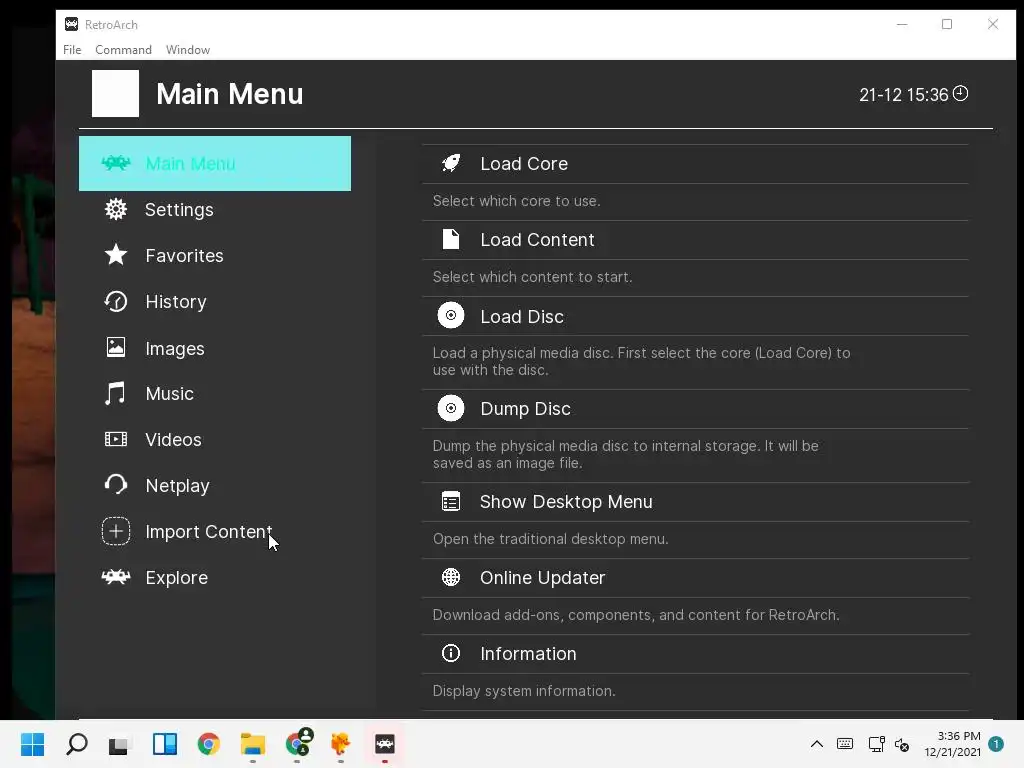Screen dimensions: 1024x768
Task: Click the disc icon for Load Disc
Action: pyautogui.click(x=451, y=315)
